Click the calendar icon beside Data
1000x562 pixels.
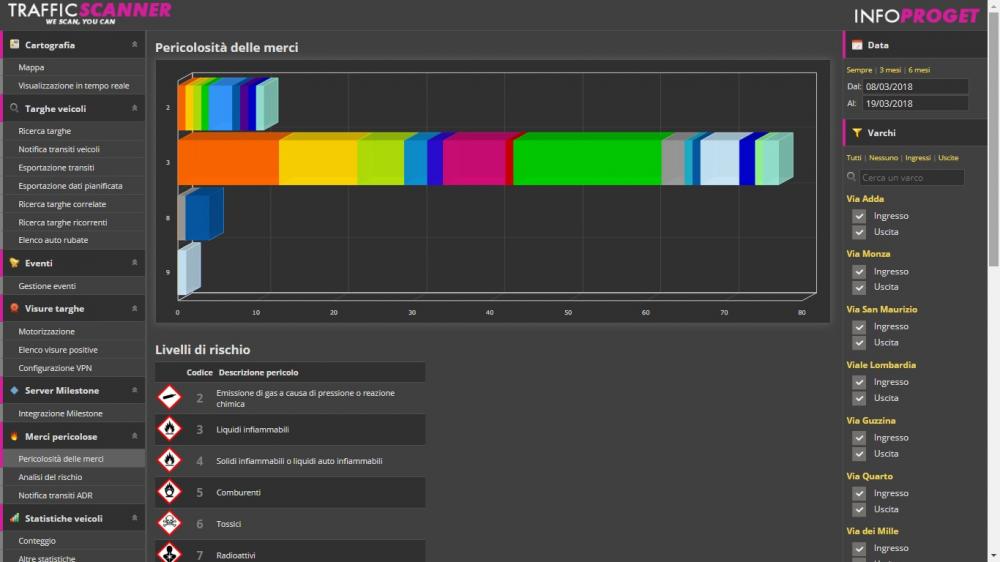(x=857, y=45)
